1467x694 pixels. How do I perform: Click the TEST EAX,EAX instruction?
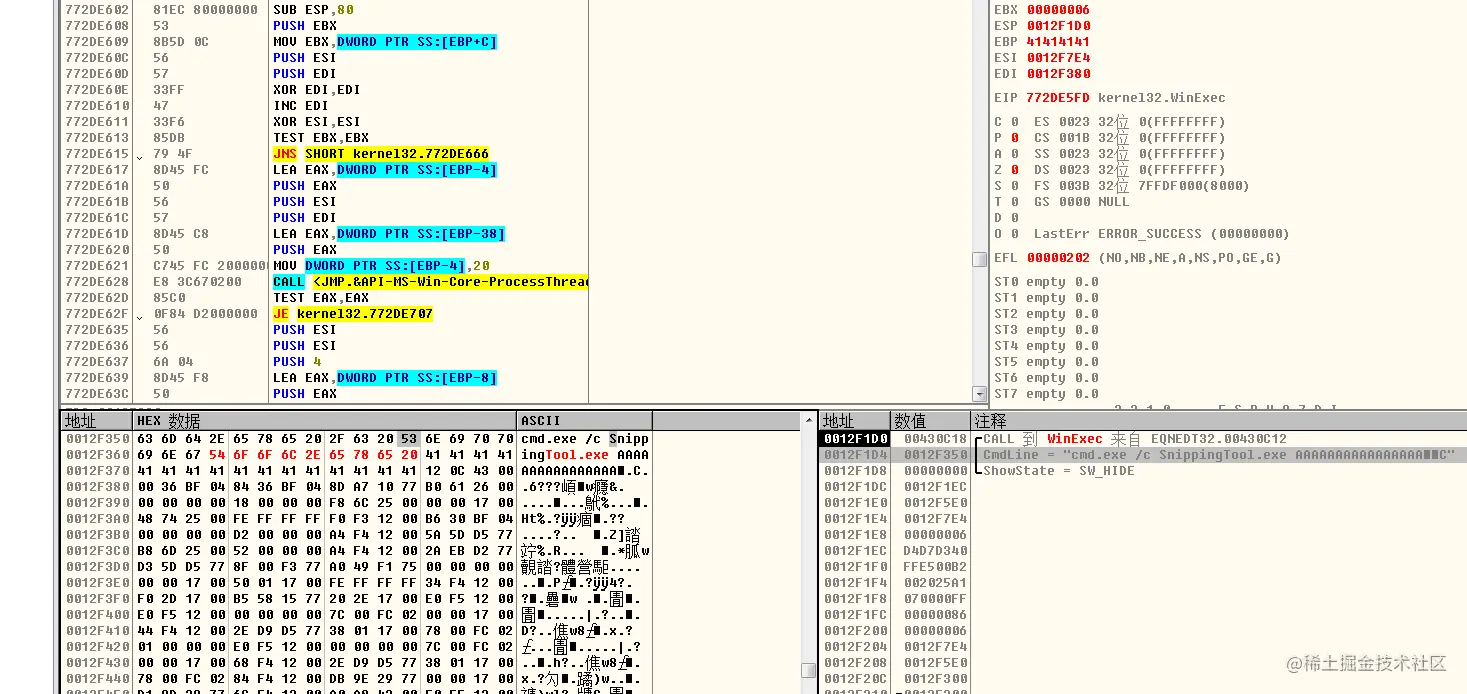click(321, 298)
